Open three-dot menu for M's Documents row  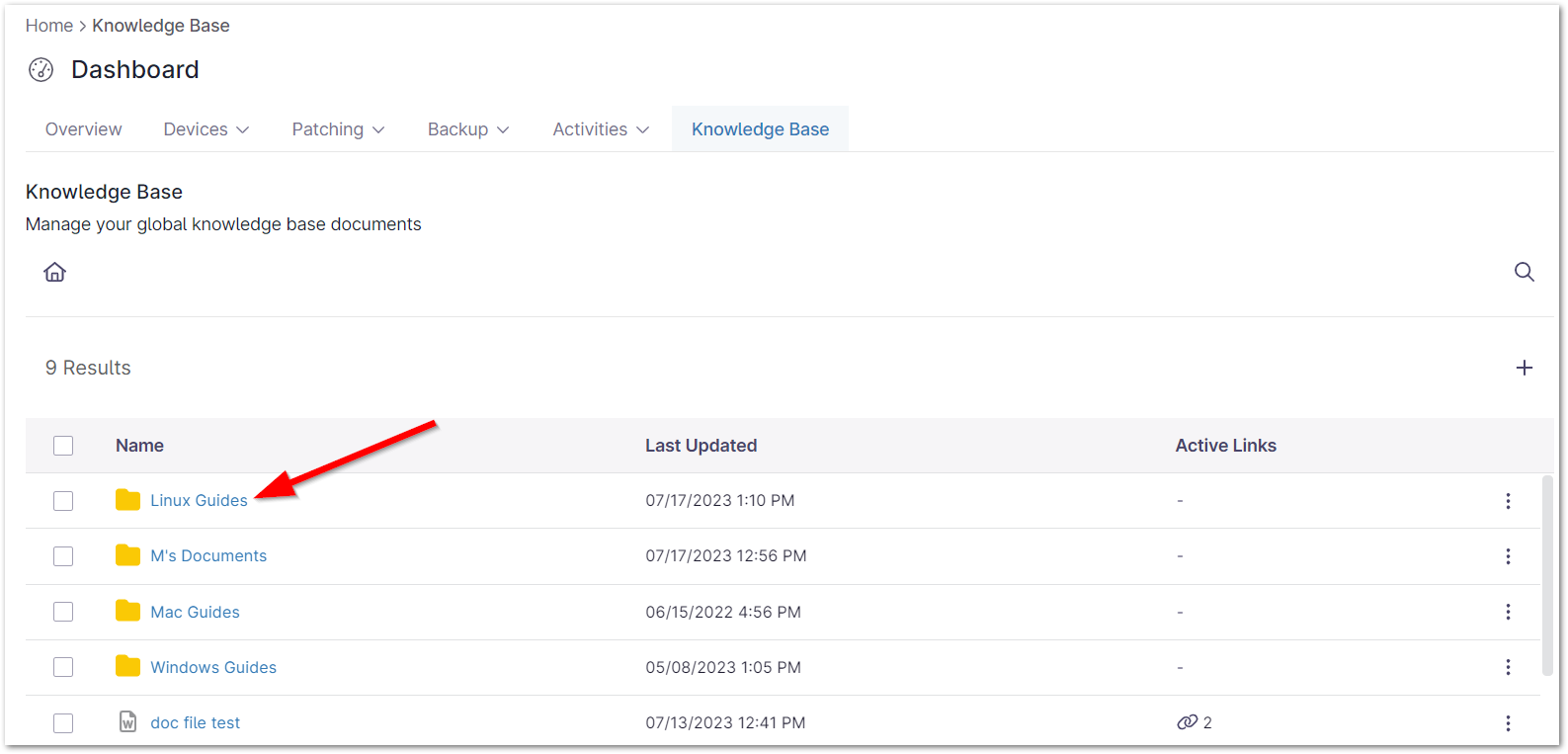click(1508, 556)
